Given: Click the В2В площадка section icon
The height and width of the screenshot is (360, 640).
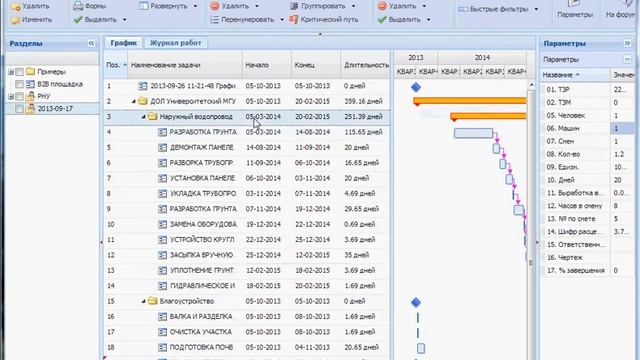Looking at the screenshot, I should coord(30,84).
